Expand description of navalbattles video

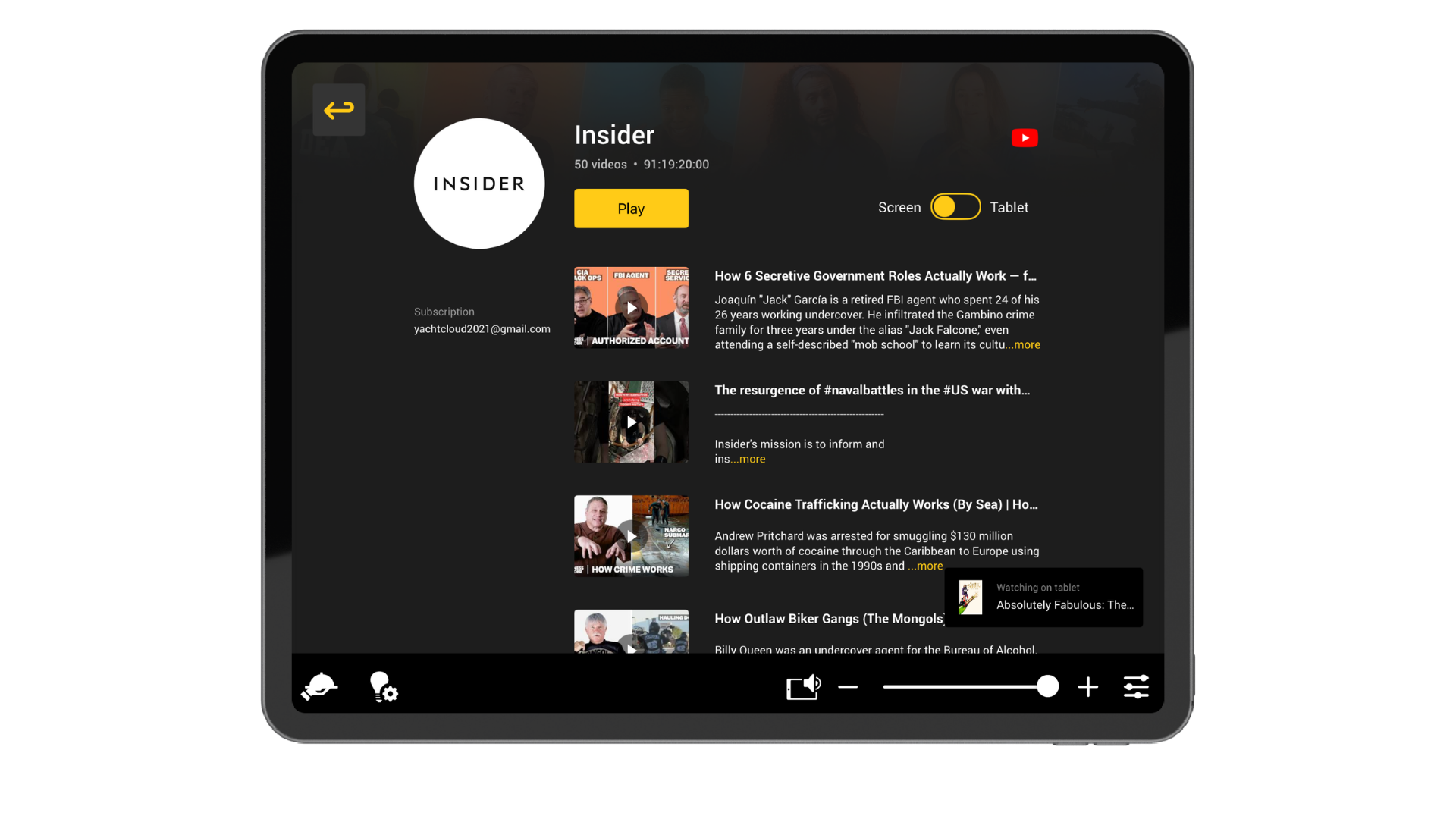click(750, 460)
